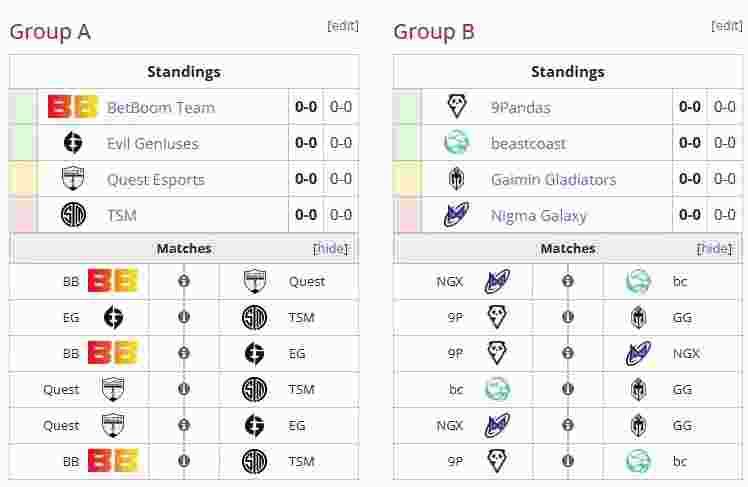Click the Nigma Galaxy logo in standings
Image resolution: width=748 pixels, height=487 pixels.
point(456,215)
